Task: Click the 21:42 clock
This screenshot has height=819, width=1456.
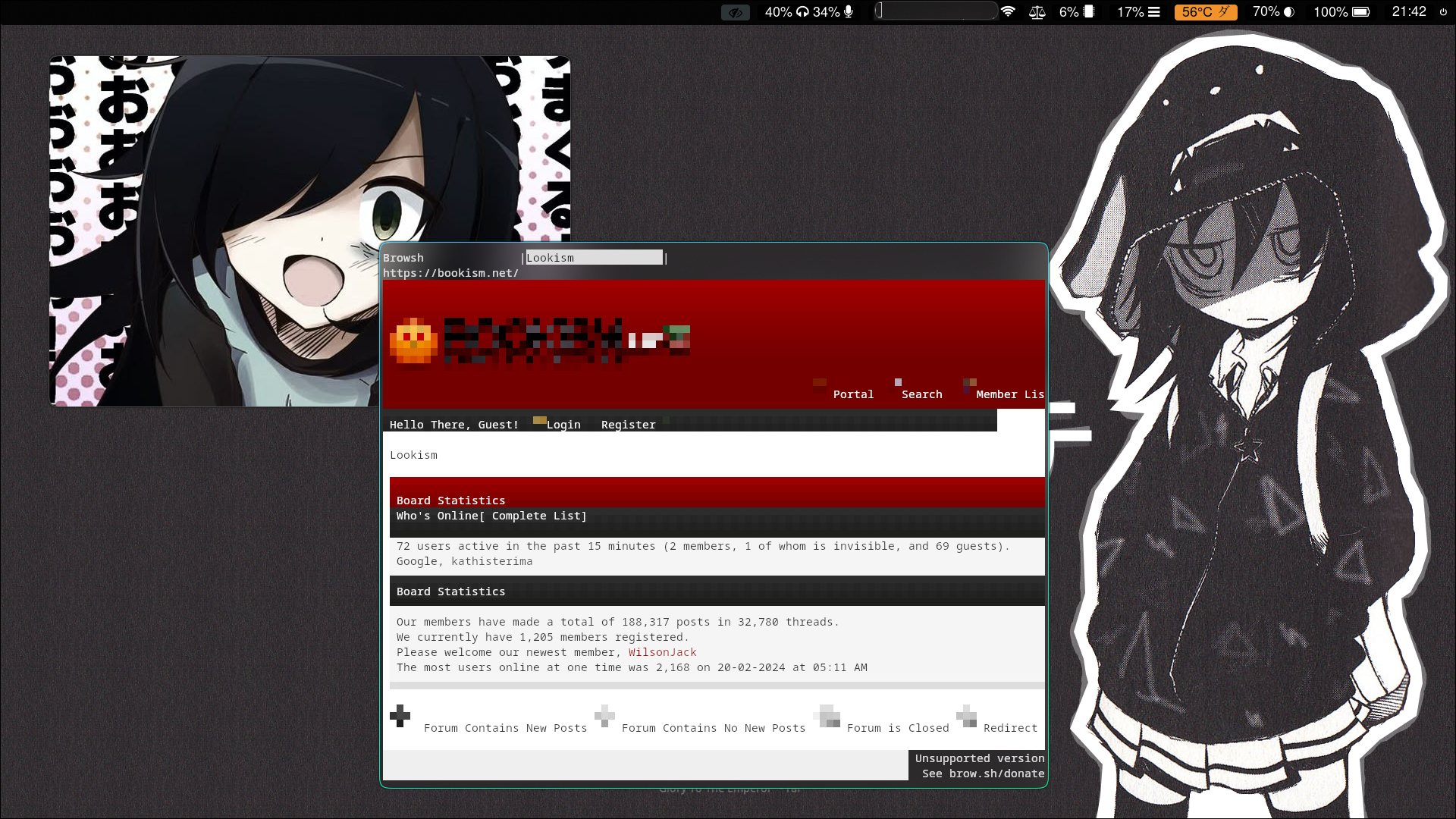Action: [1408, 12]
